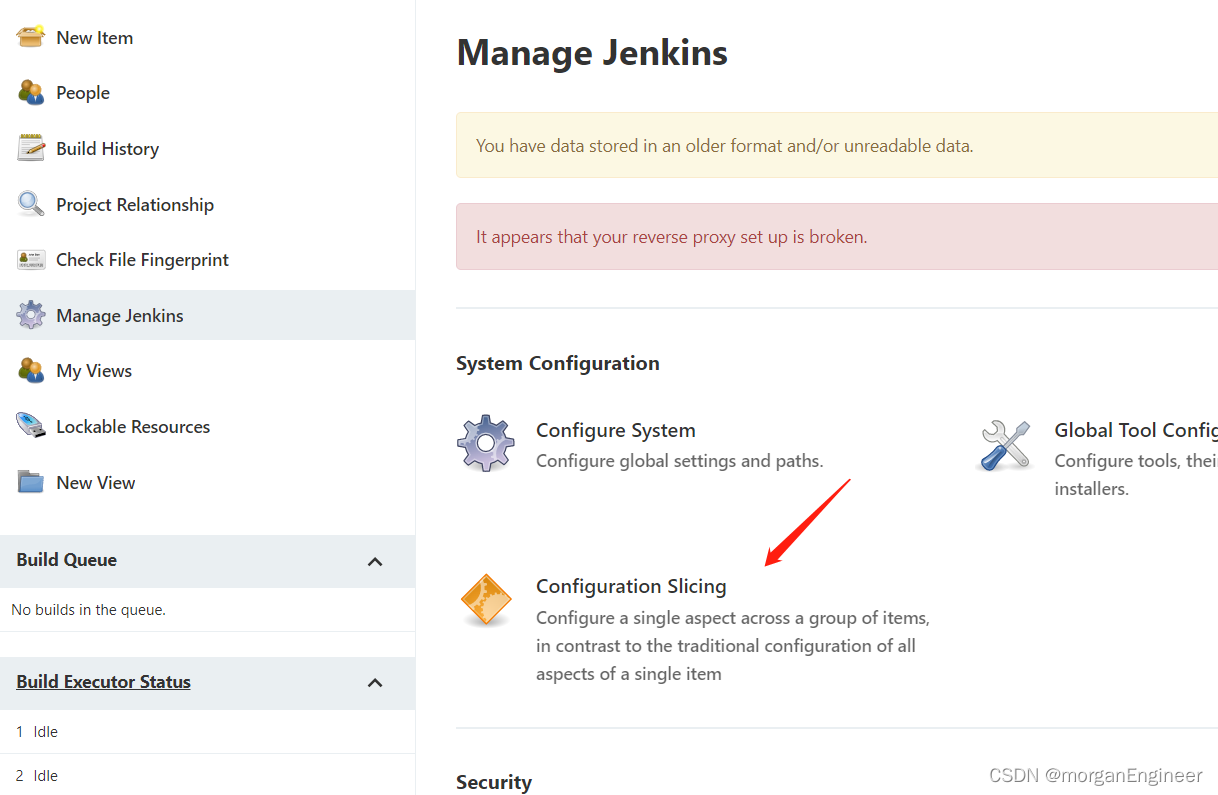
Task: Go to People page
Action: tap(83, 93)
